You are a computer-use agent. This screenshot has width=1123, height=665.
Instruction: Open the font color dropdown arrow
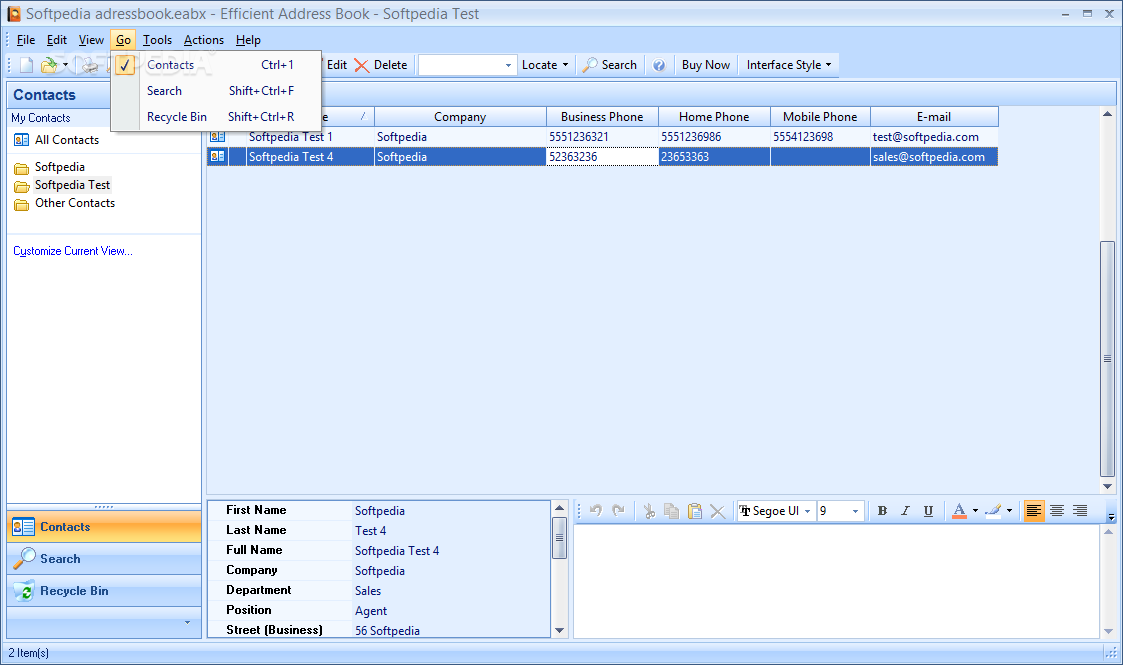tap(975, 511)
